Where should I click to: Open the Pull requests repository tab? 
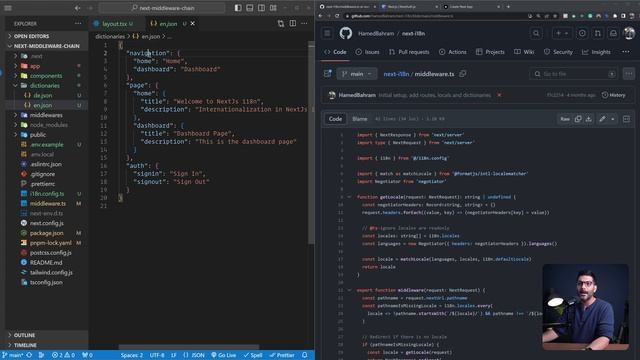tap(409, 52)
